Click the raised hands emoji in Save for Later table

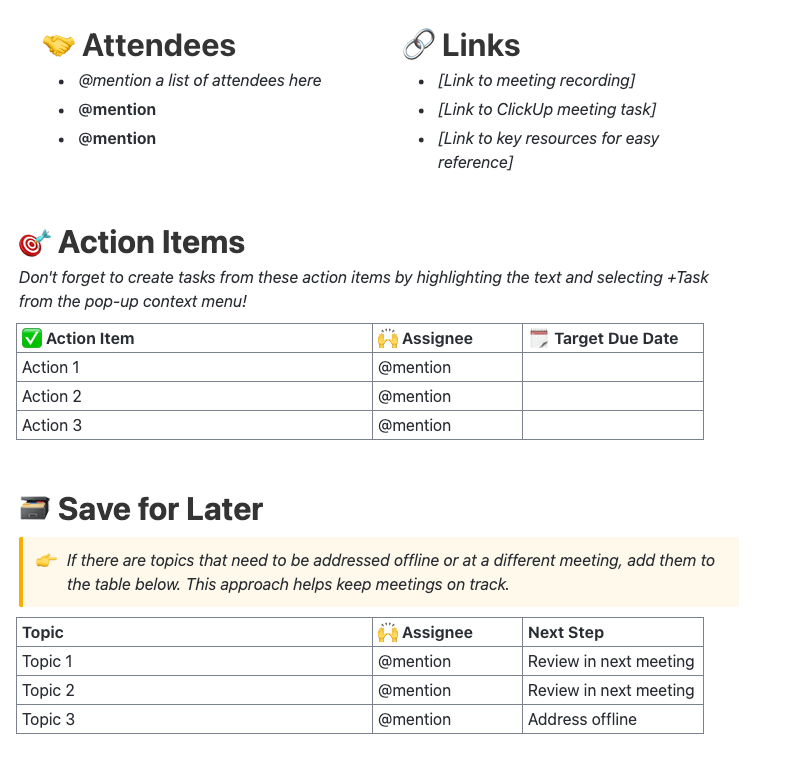[x=388, y=633]
